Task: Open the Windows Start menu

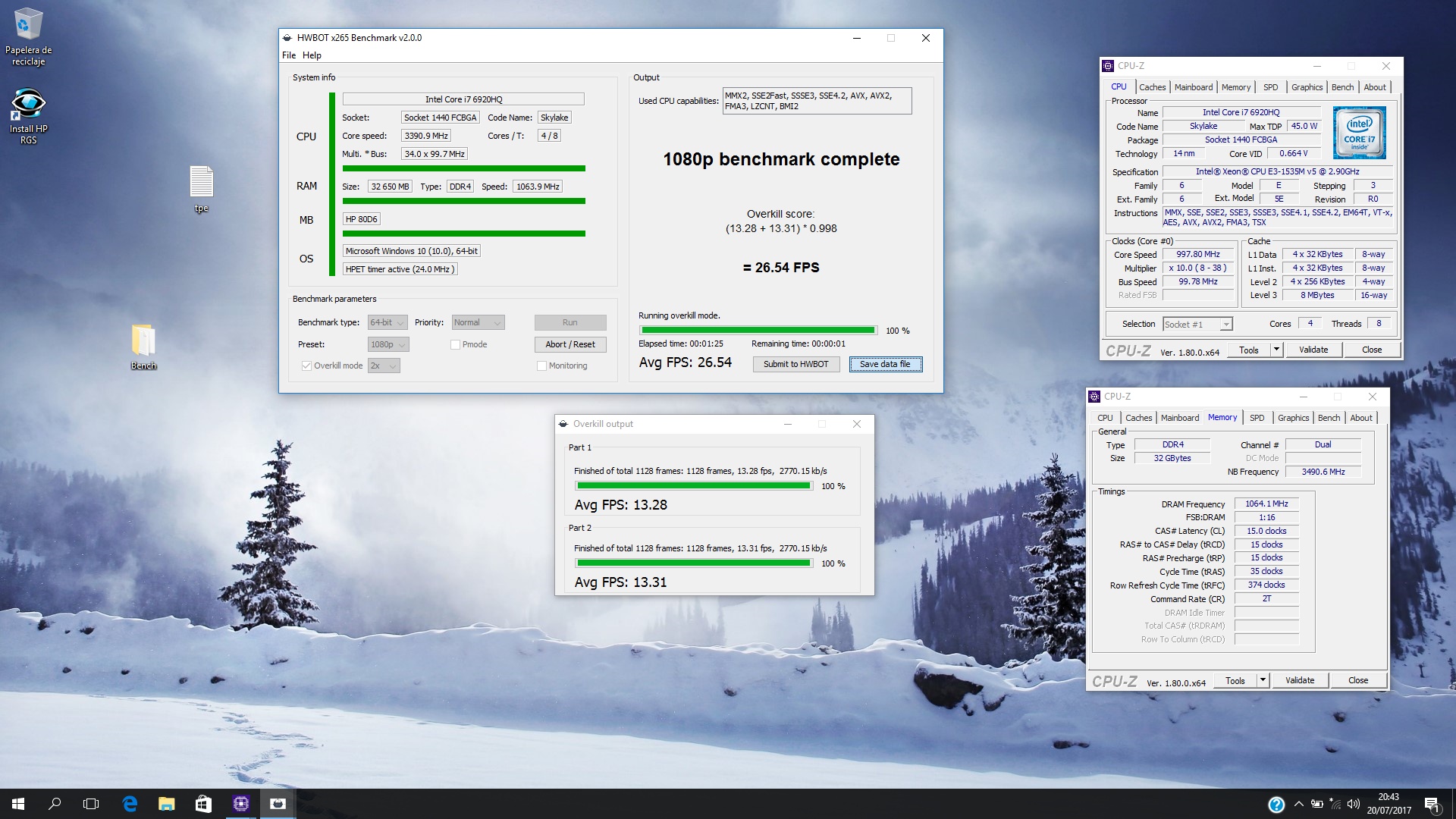Action: (18, 804)
